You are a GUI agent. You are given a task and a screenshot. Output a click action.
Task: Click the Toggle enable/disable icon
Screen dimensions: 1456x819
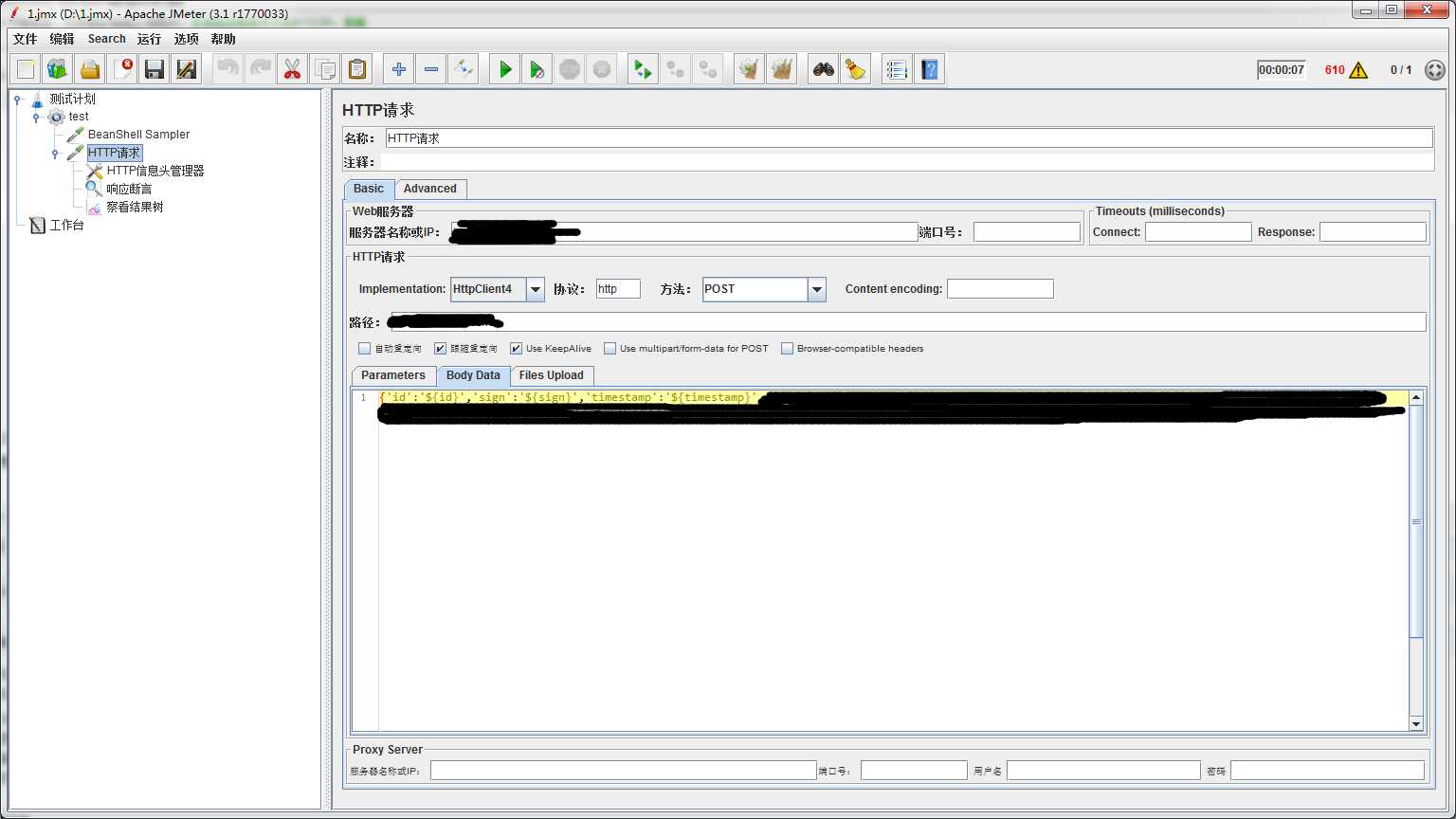pos(464,69)
